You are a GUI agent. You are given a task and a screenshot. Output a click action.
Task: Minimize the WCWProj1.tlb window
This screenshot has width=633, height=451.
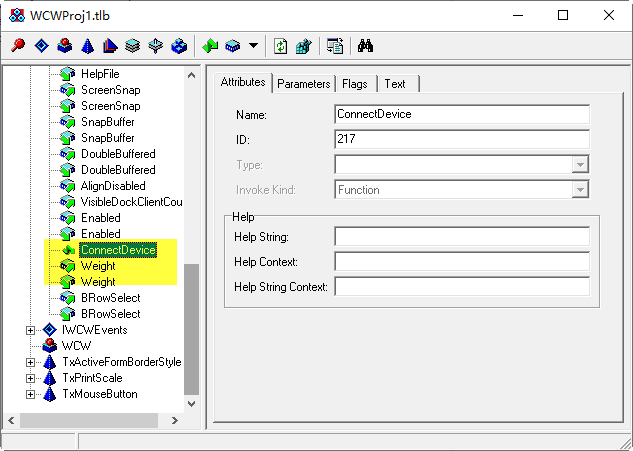pos(518,15)
